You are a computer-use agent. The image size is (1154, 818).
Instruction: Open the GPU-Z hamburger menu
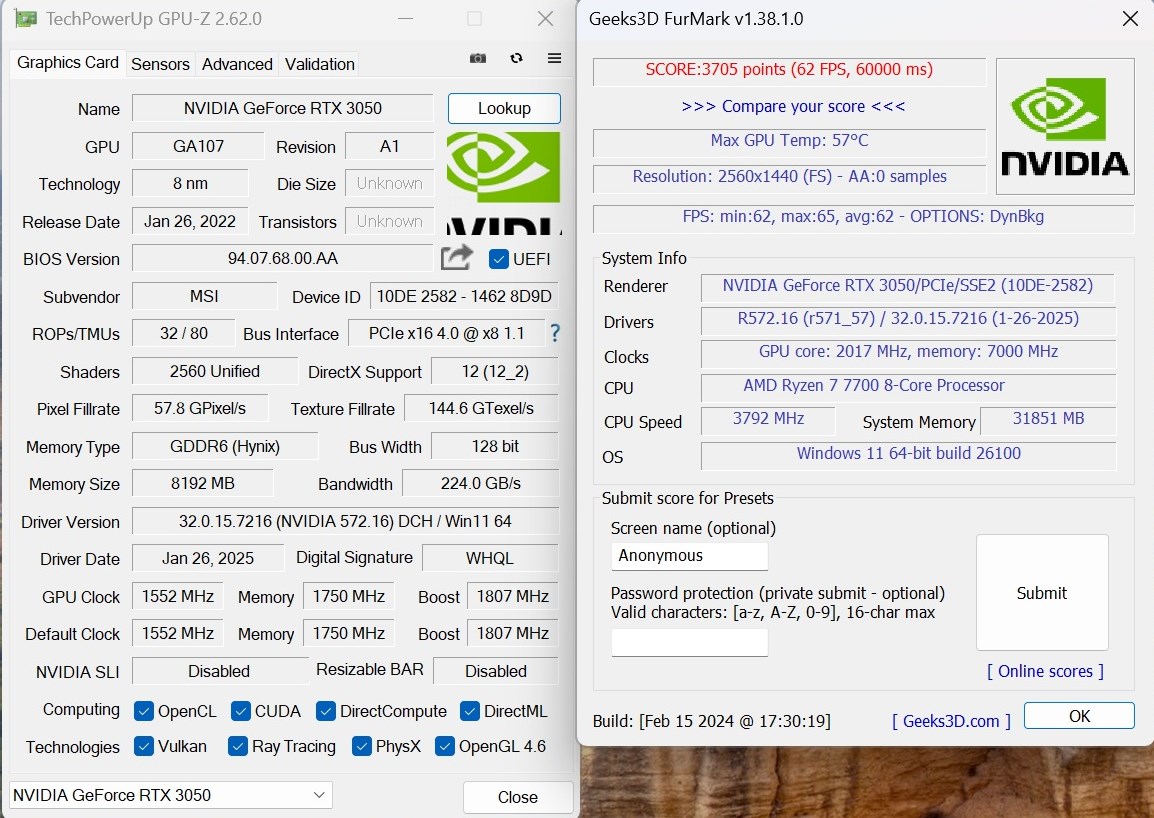tap(554, 59)
